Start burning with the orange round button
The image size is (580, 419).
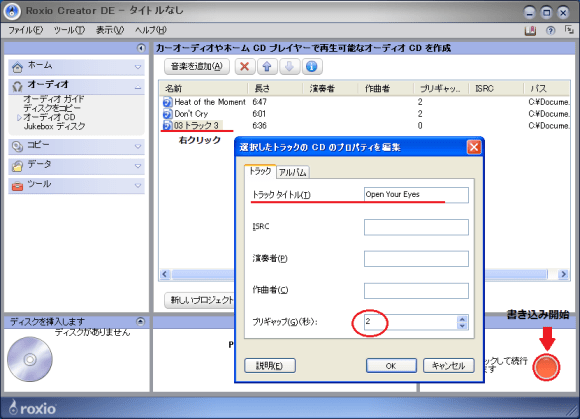pyautogui.click(x=546, y=367)
